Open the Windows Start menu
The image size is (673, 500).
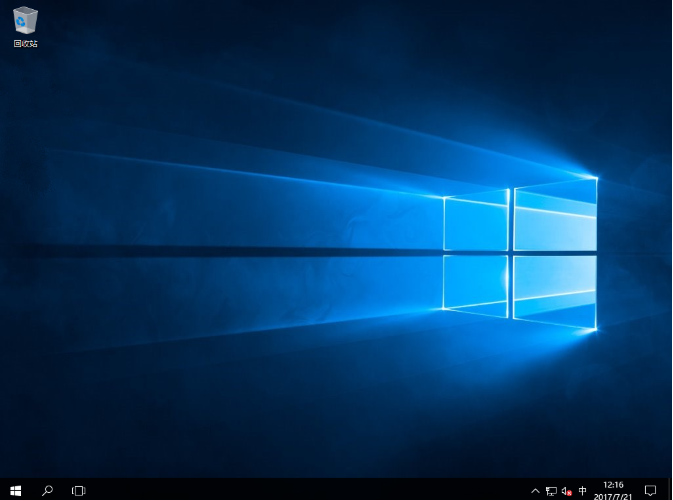coord(15,490)
